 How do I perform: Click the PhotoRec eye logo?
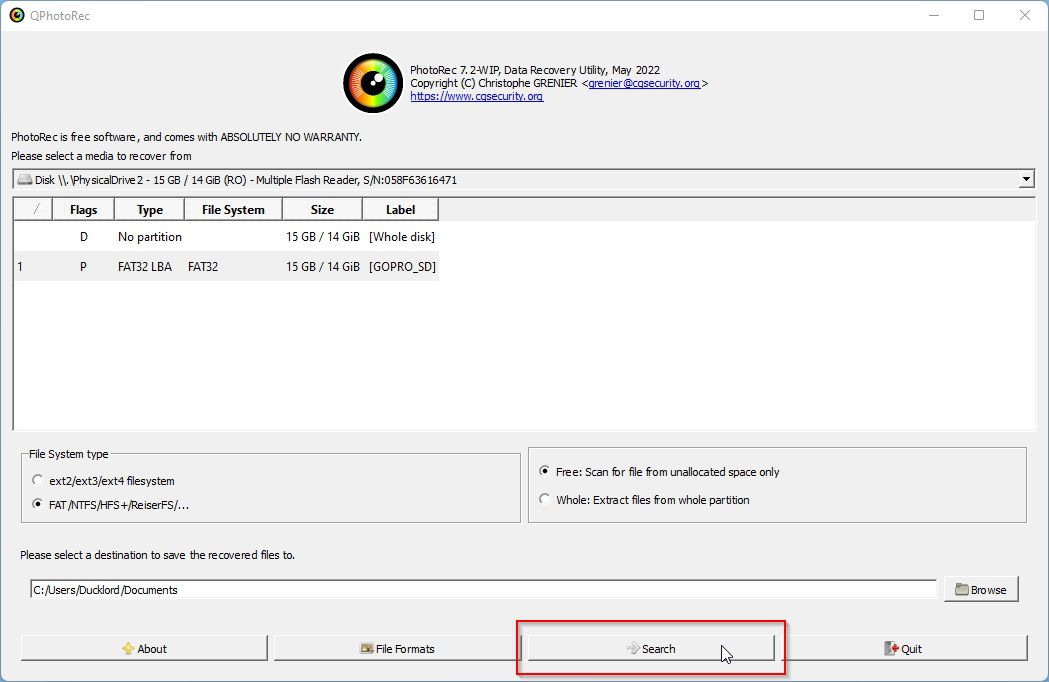tap(373, 83)
